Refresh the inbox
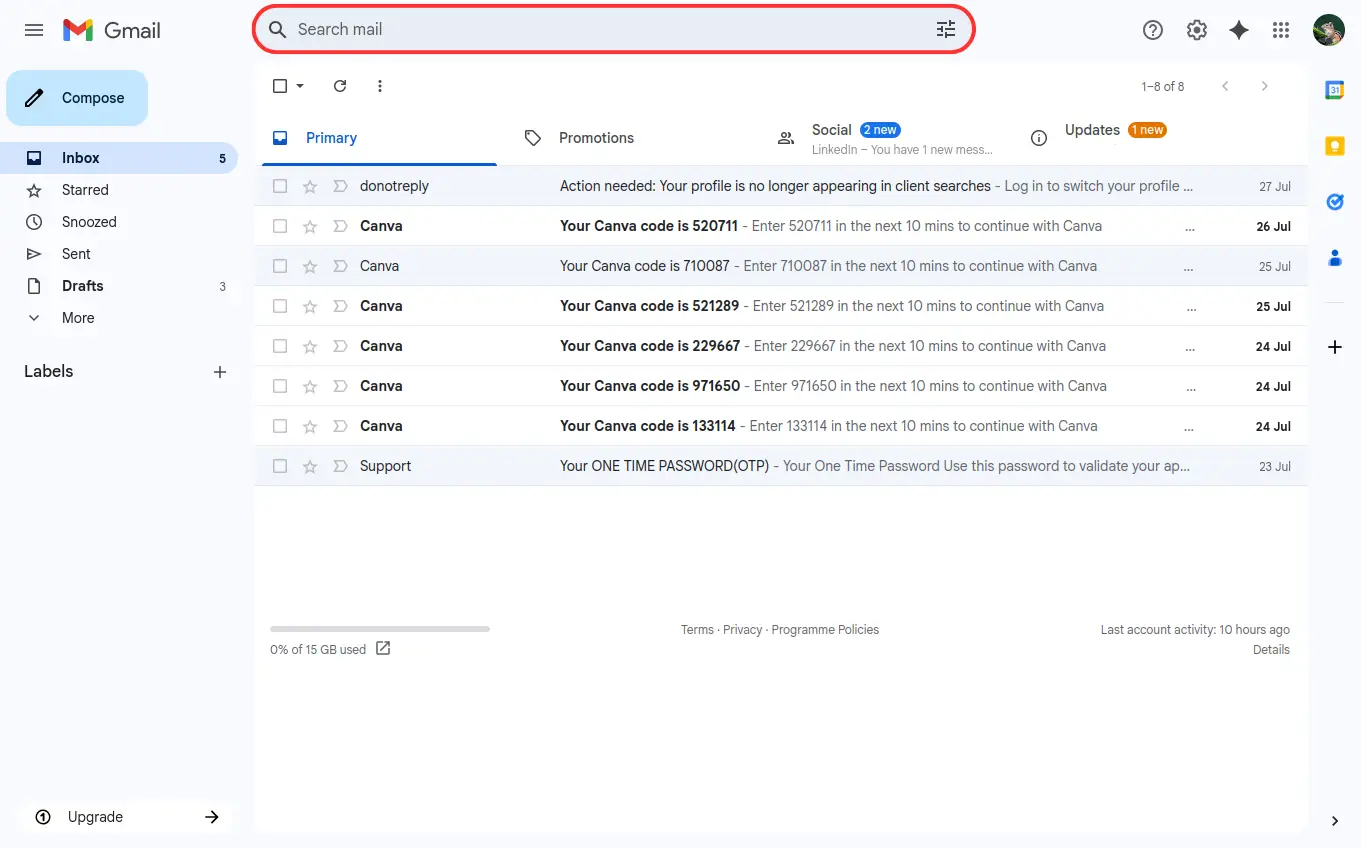1361x848 pixels. point(340,86)
